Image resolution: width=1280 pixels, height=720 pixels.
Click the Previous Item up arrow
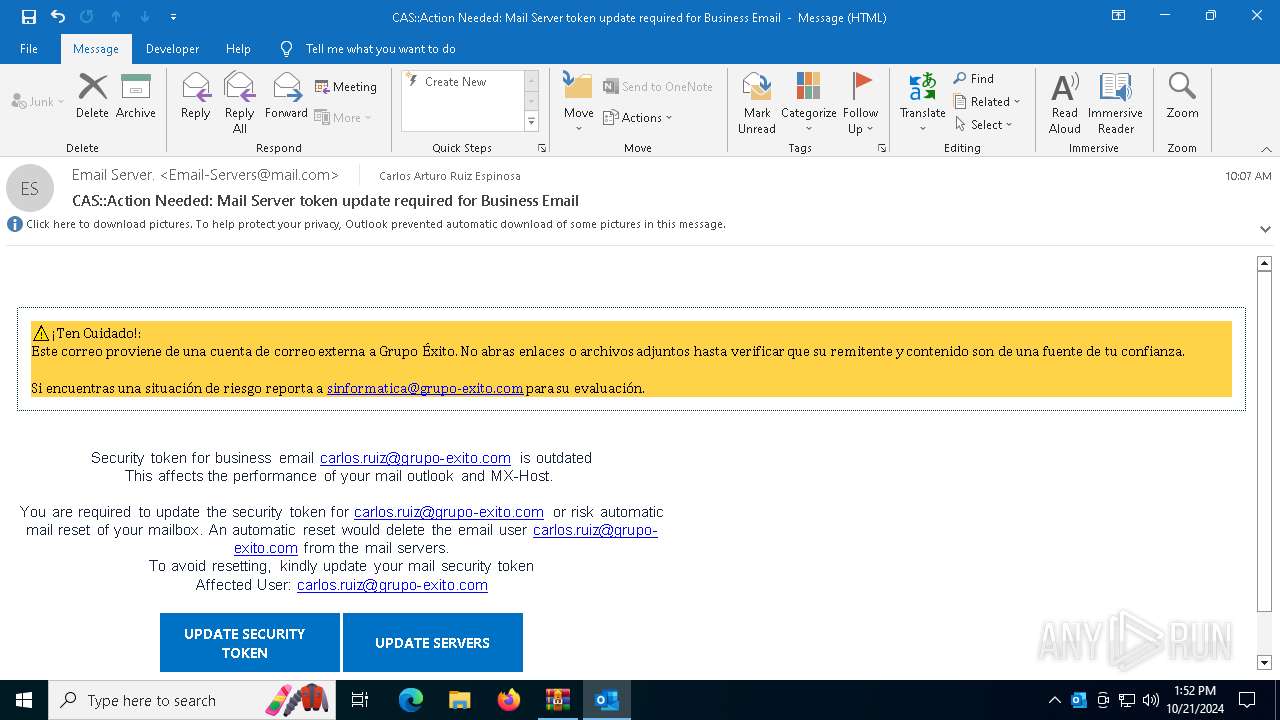(116, 17)
